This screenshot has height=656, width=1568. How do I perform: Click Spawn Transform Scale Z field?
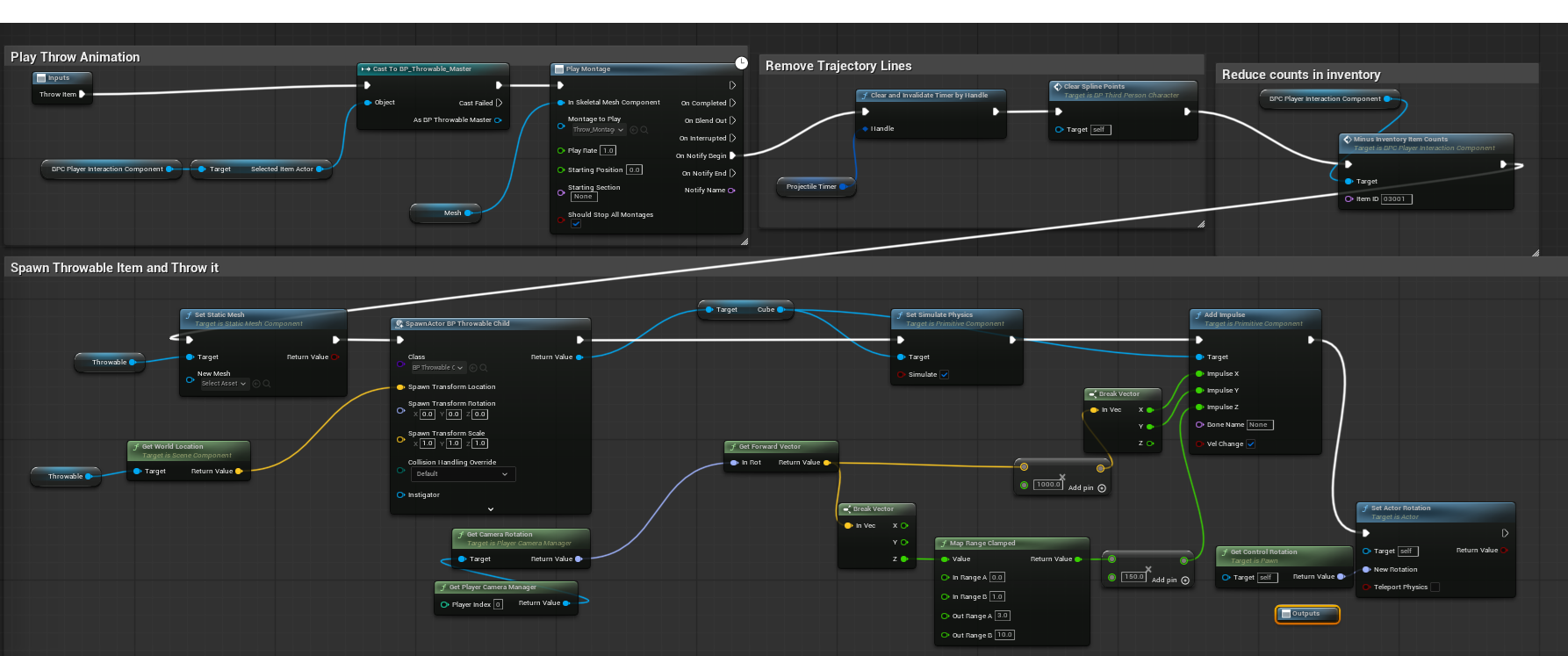(x=480, y=443)
